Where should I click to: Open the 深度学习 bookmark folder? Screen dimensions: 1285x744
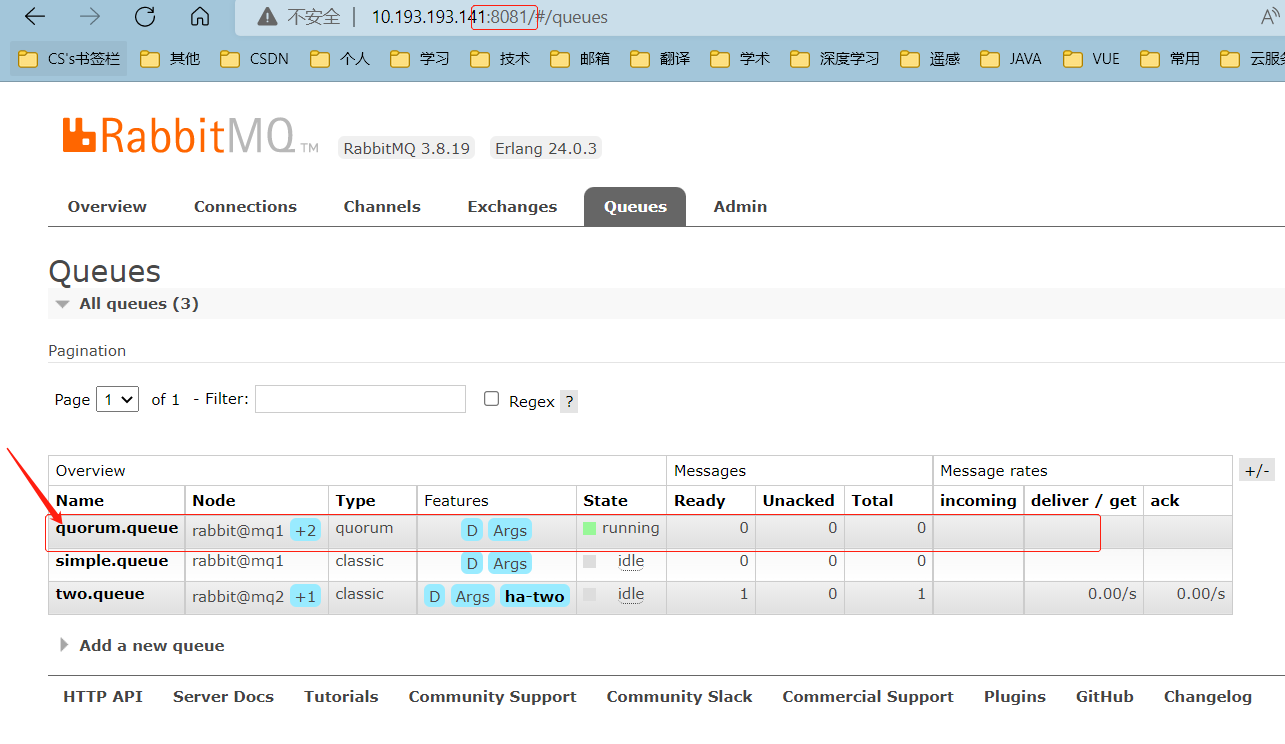835,59
